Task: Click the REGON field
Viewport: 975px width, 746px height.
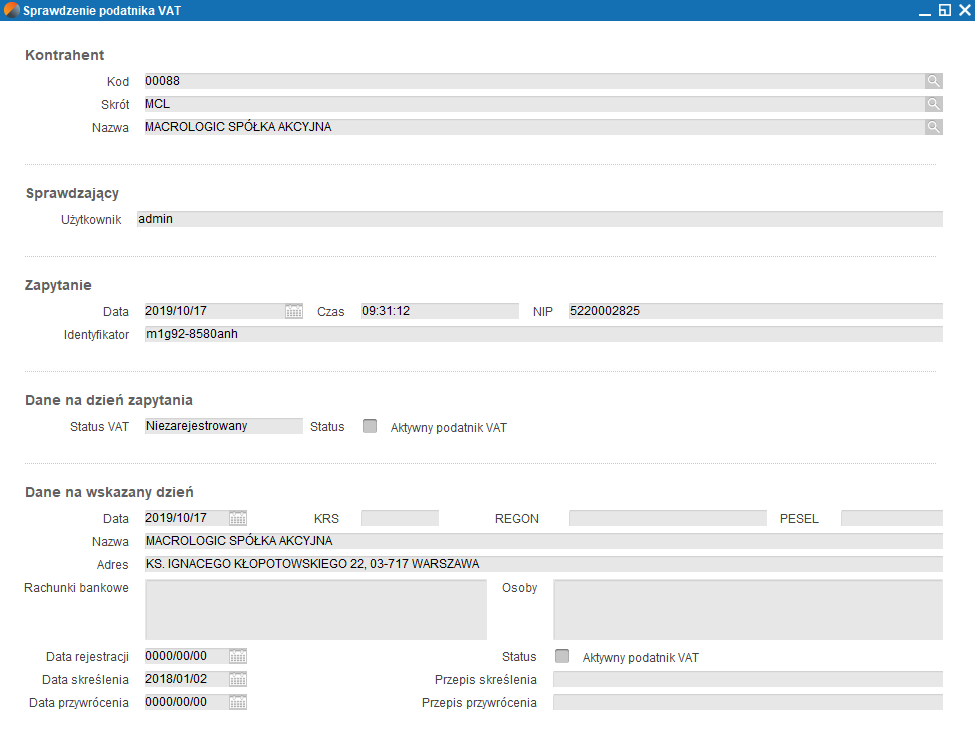Action: pos(666,518)
